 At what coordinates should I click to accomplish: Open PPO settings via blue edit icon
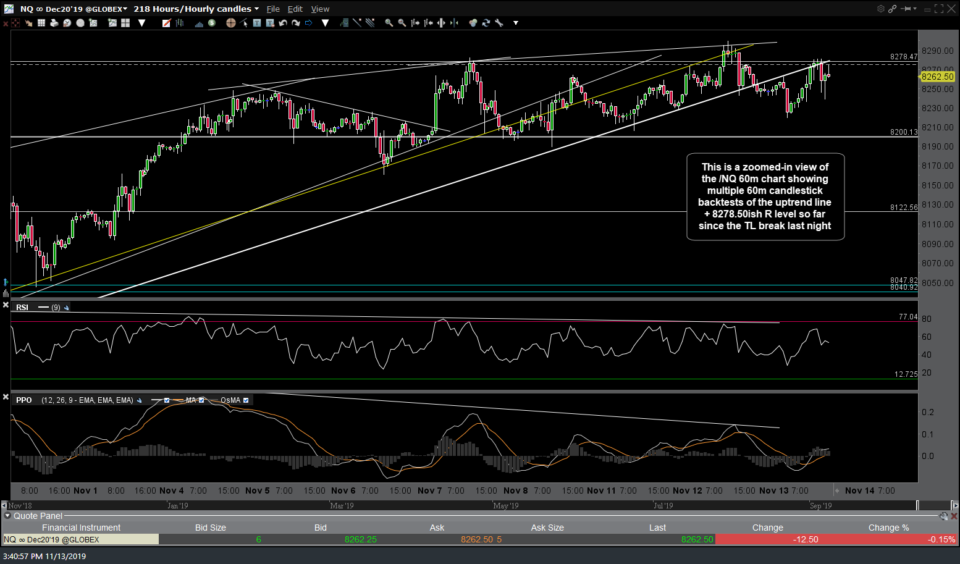[140, 400]
